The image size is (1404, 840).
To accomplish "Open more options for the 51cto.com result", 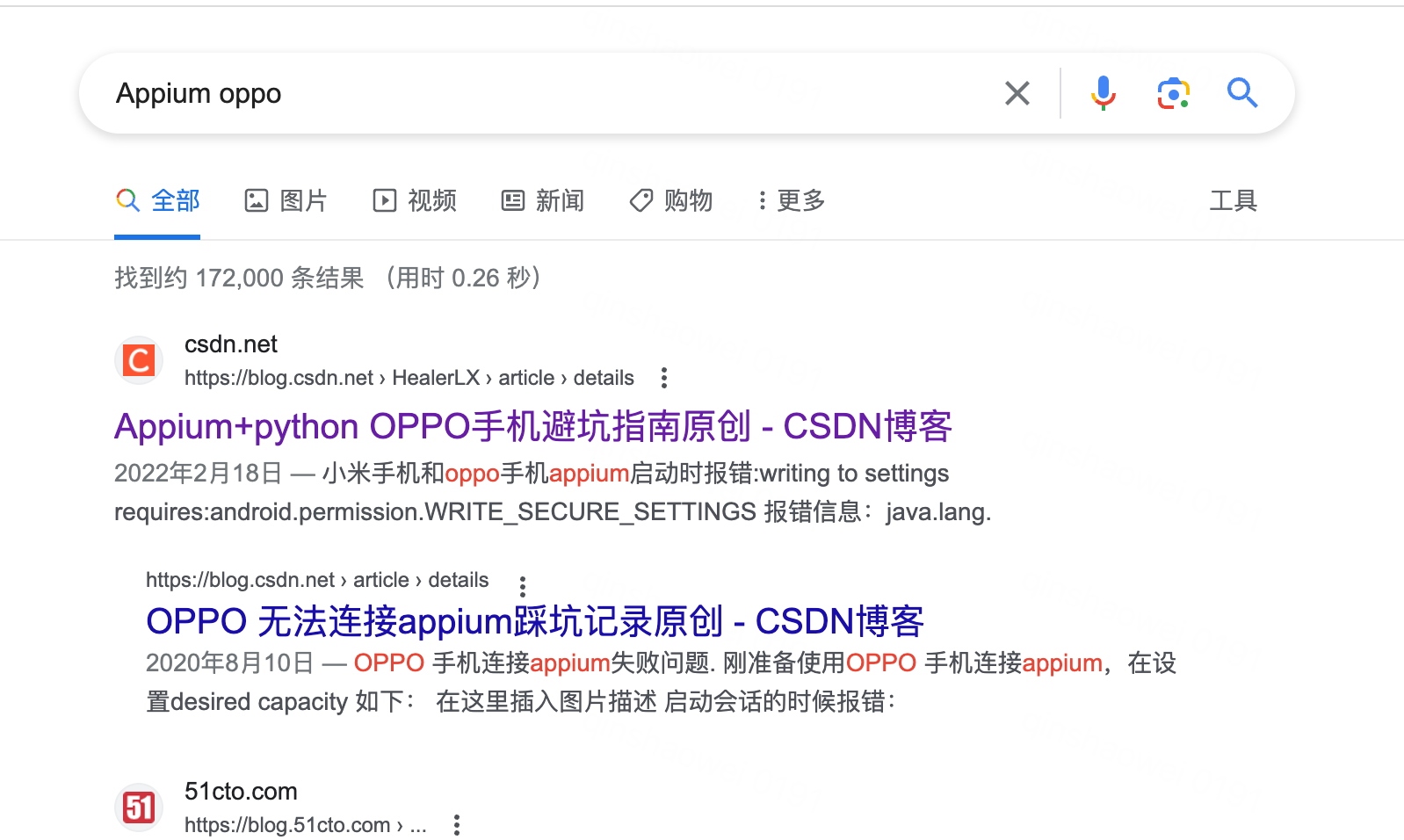I will pos(457,825).
